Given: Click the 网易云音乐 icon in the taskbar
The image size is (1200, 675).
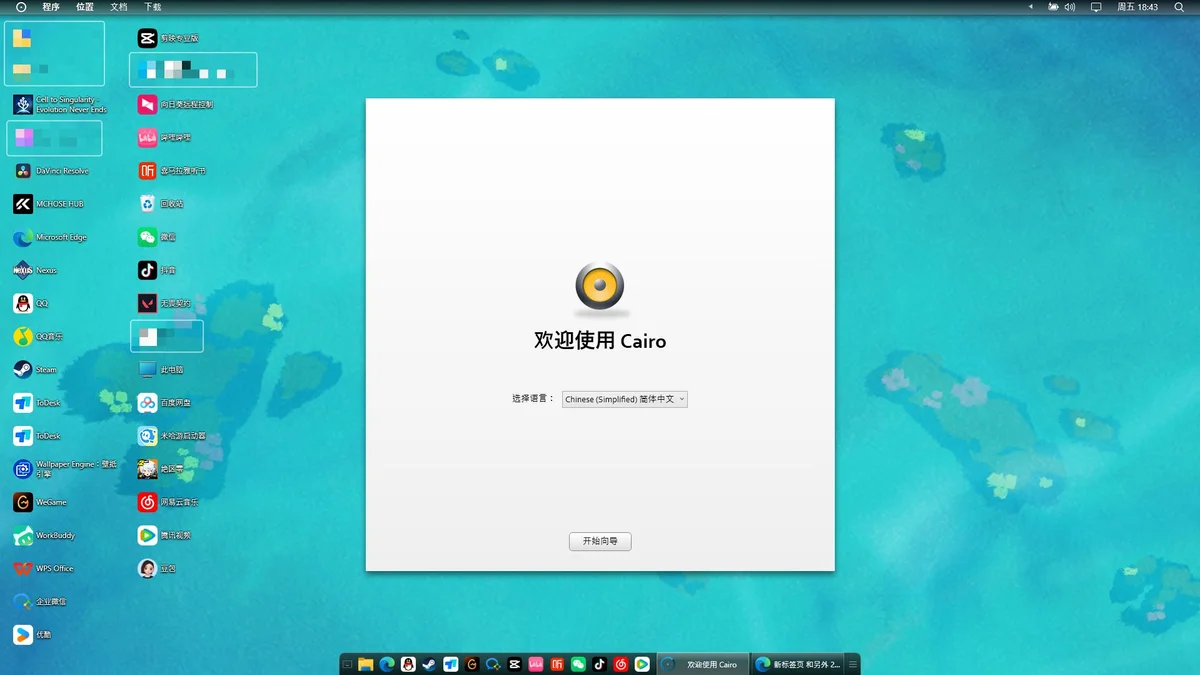Looking at the screenshot, I should [x=620, y=664].
